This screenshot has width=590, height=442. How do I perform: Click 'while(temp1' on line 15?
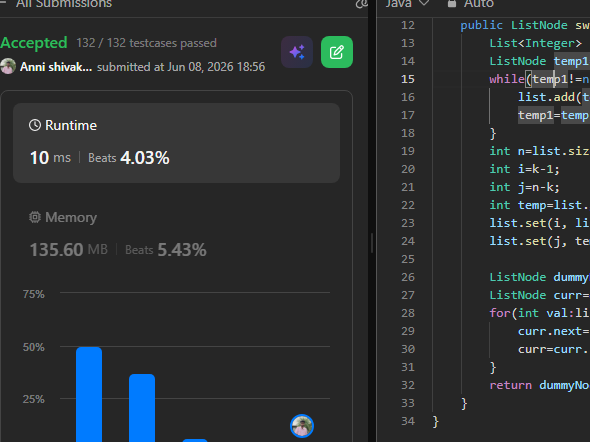[528, 79]
